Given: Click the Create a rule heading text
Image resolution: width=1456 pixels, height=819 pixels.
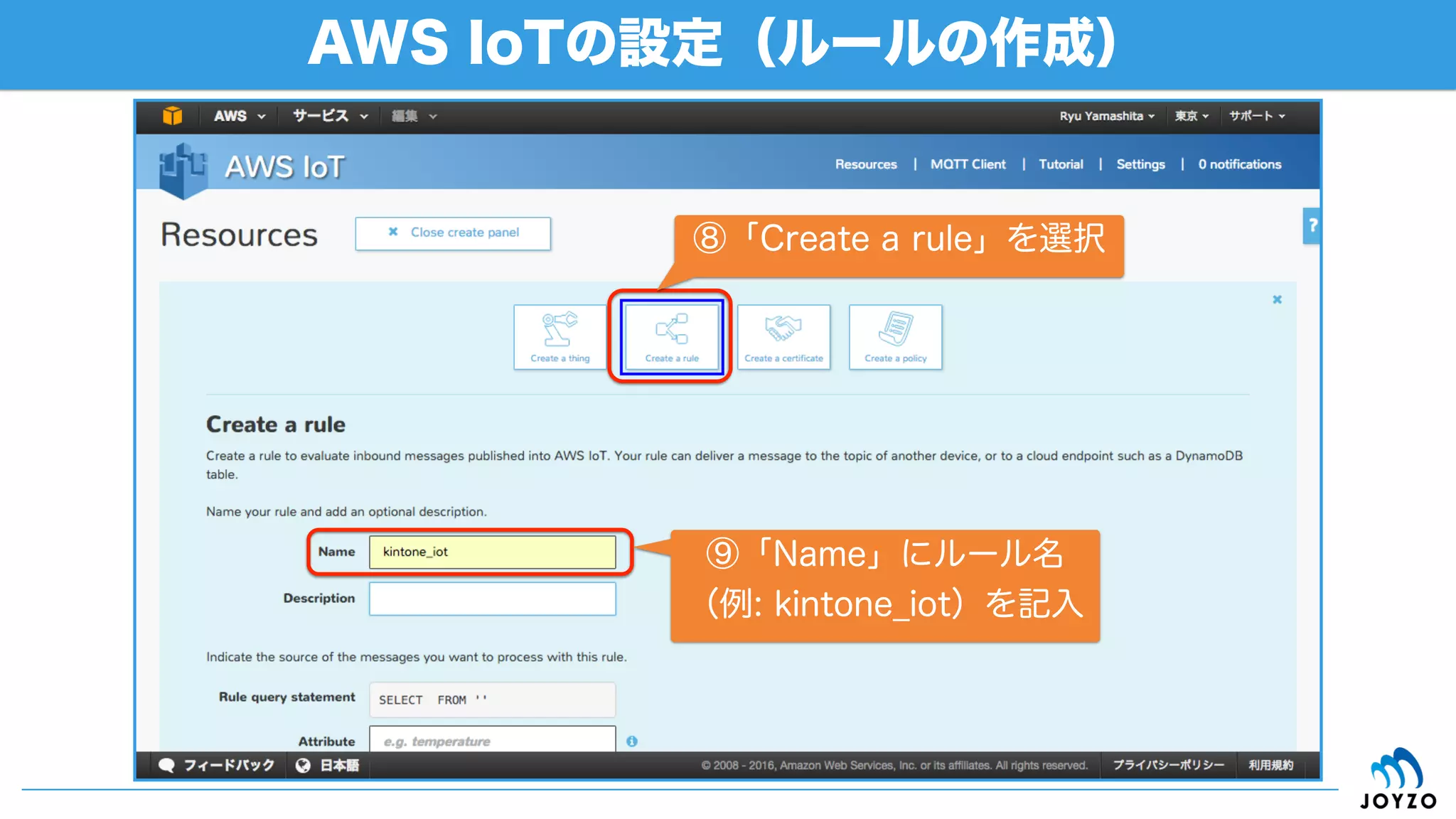Looking at the screenshot, I should (x=276, y=424).
